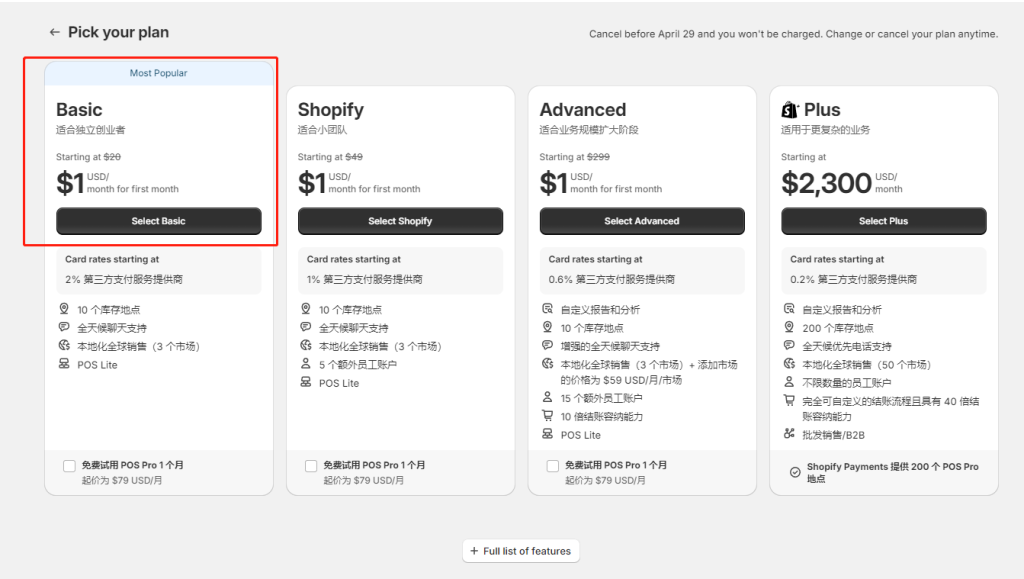
Task: Click the Shopify bag icon beside the Plus title
Action: pos(791,109)
